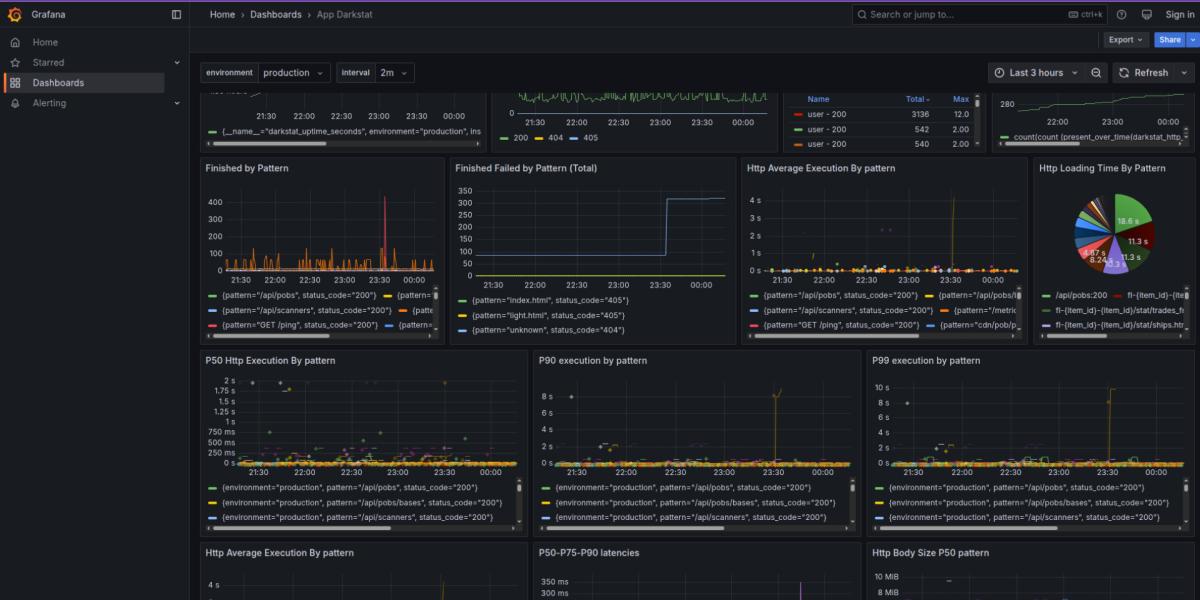Open P50-P75-P90 latencies panel title
The height and width of the screenshot is (600, 1200).
(589, 552)
